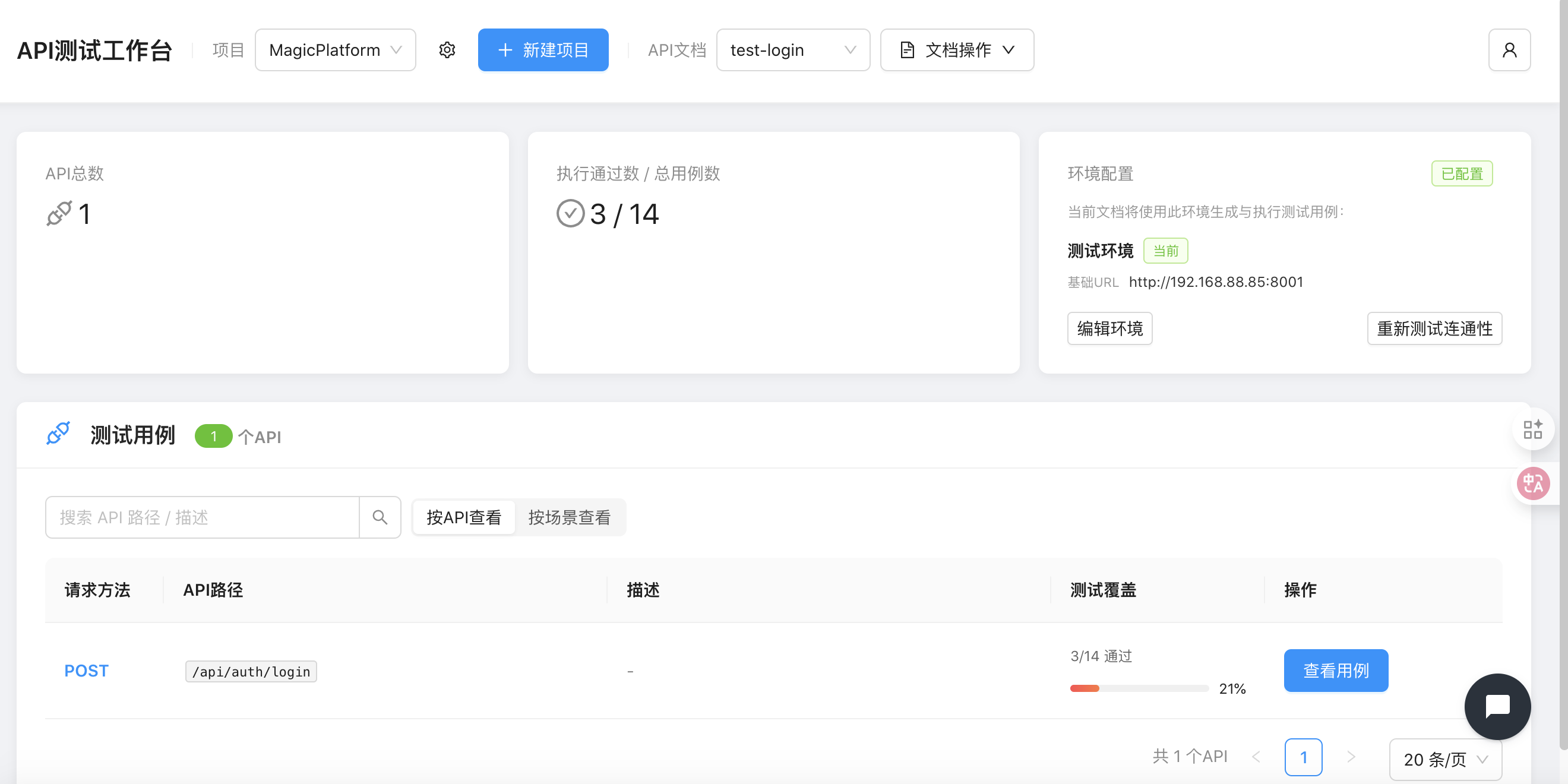Open the 文档操作 dropdown menu
This screenshot has width=1568, height=784.
coord(956,50)
